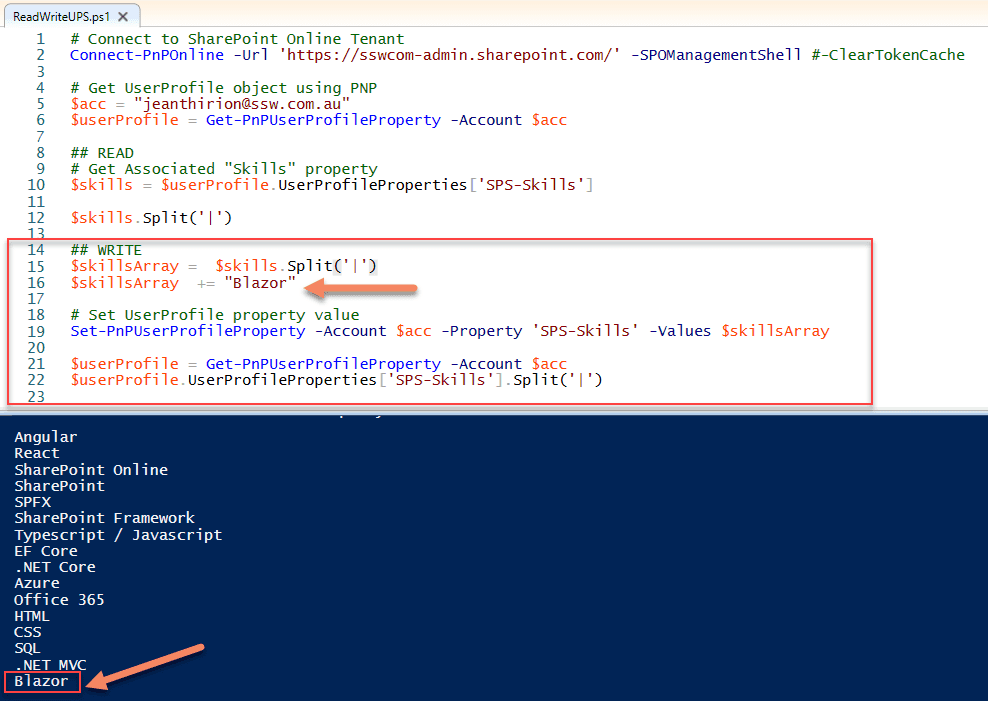This screenshot has width=988, height=701.
Task: Click SharePoint Framework in console output
Action: 104,518
